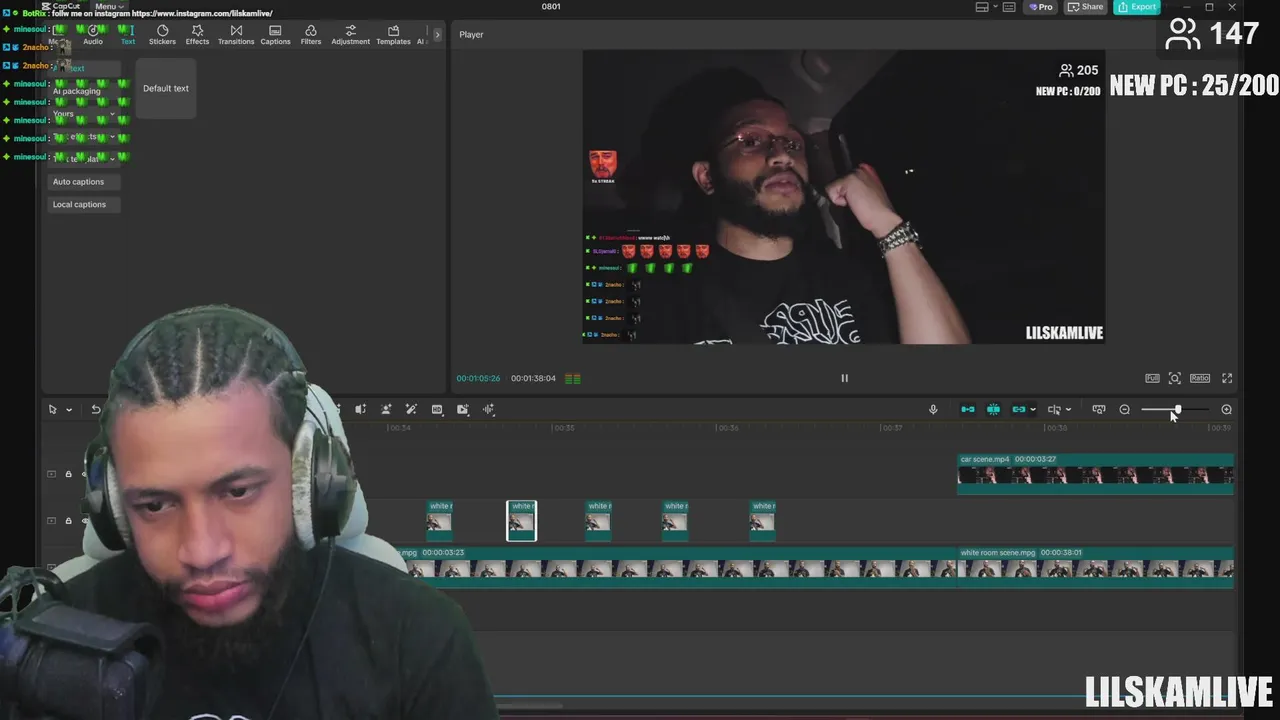Adjust the timeline zoom slider handle
The width and height of the screenshot is (1280, 720).
coord(1178,409)
